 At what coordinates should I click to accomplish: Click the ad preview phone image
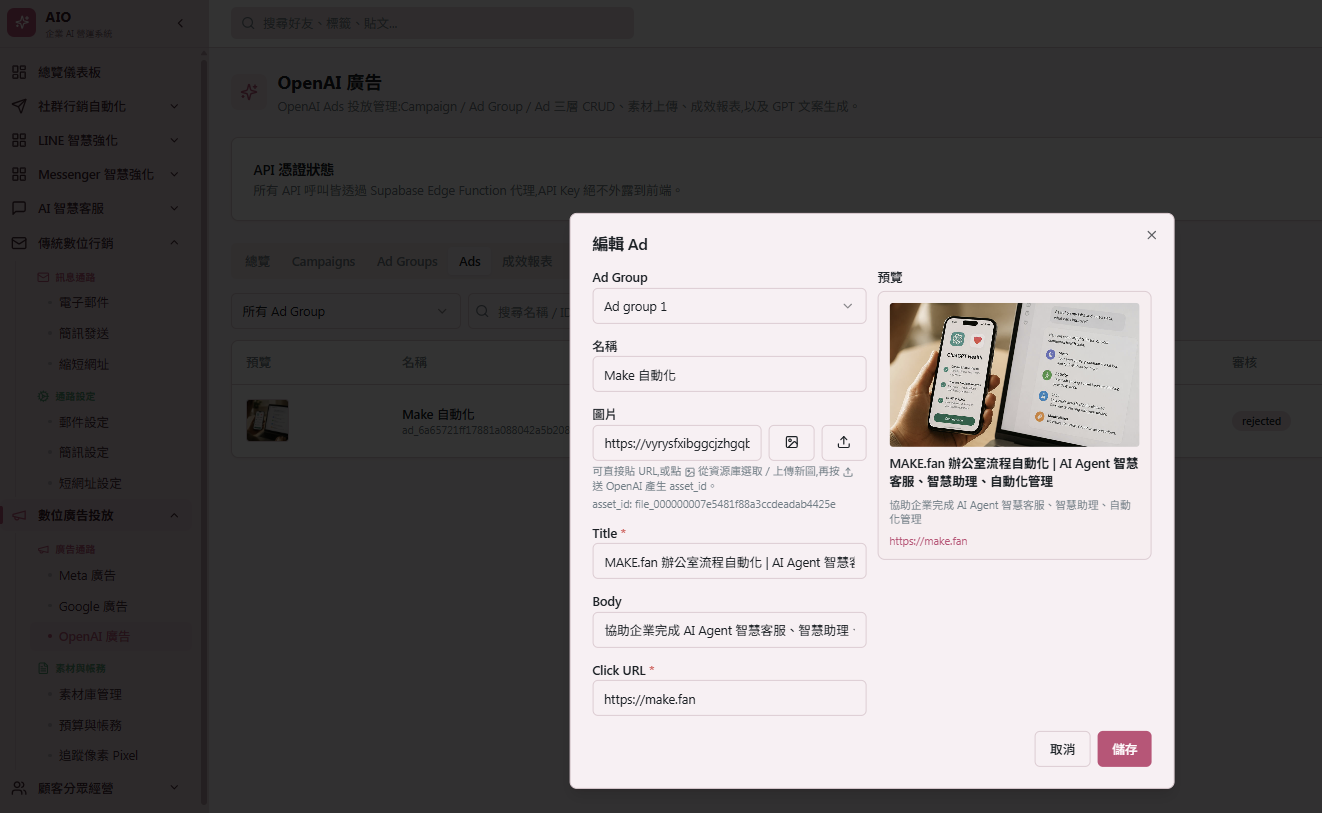coord(1014,374)
